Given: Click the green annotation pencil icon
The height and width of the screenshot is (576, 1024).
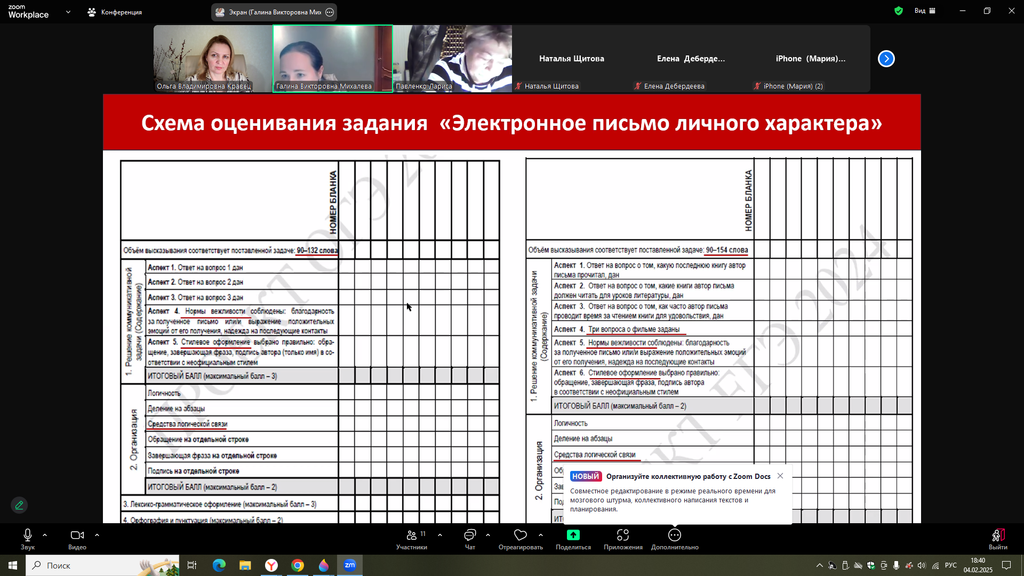Looking at the screenshot, I should [19, 505].
